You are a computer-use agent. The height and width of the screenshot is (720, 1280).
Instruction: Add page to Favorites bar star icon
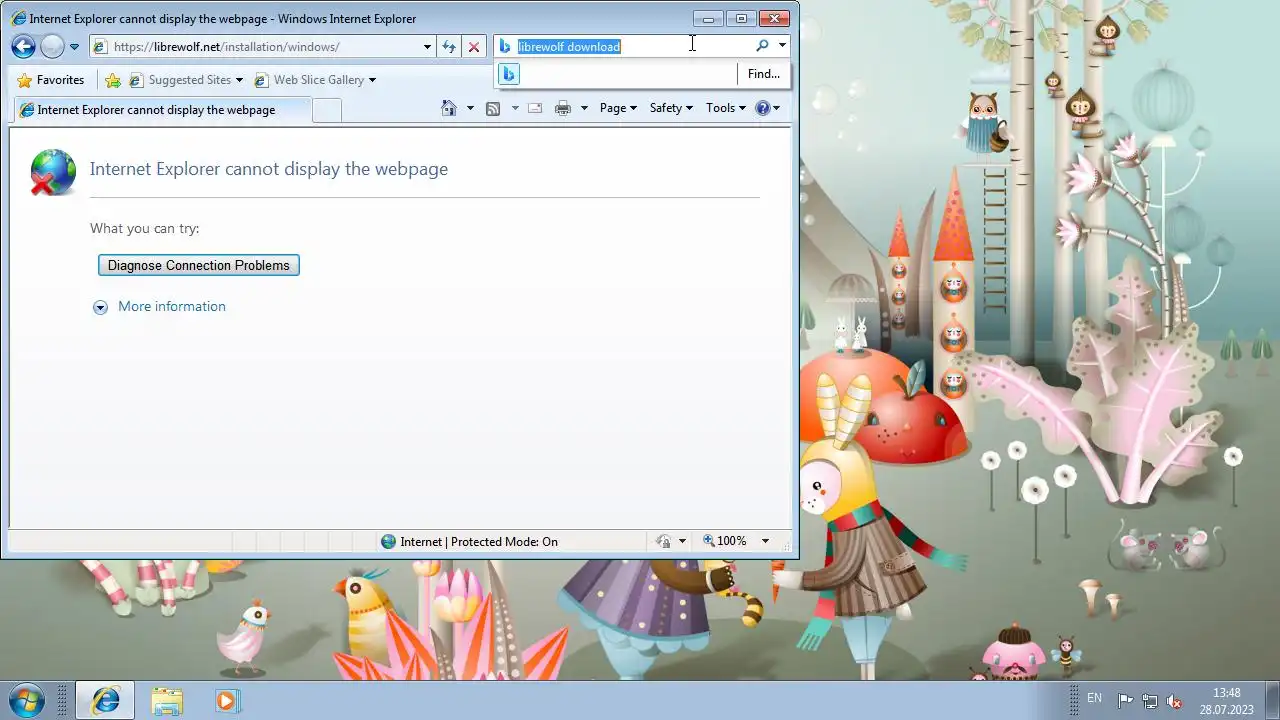coord(113,80)
